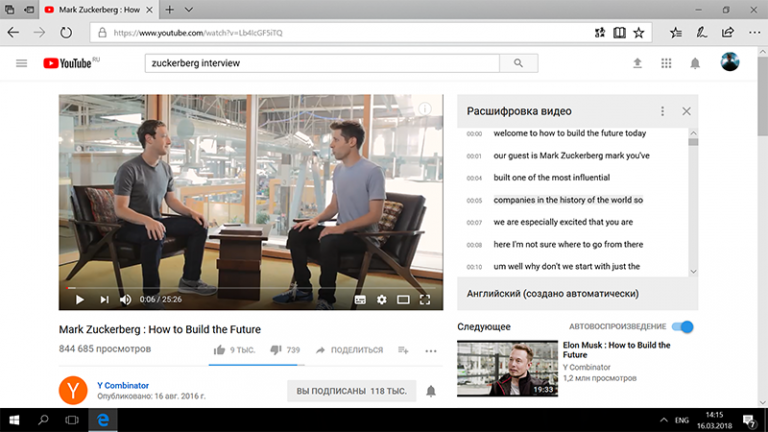Toggle theater mode in the player
768x432 pixels.
[403, 299]
